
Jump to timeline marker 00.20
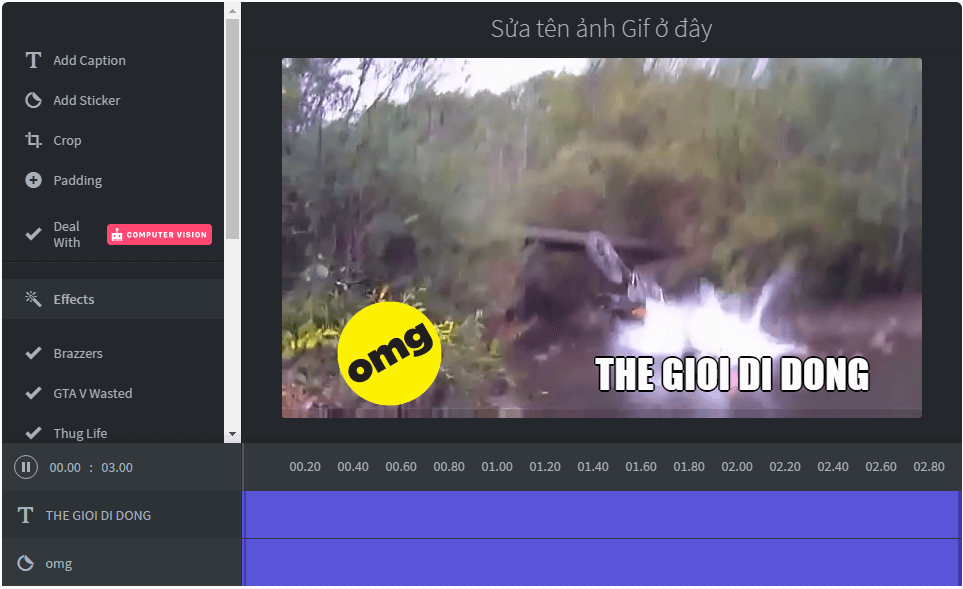click(x=305, y=467)
